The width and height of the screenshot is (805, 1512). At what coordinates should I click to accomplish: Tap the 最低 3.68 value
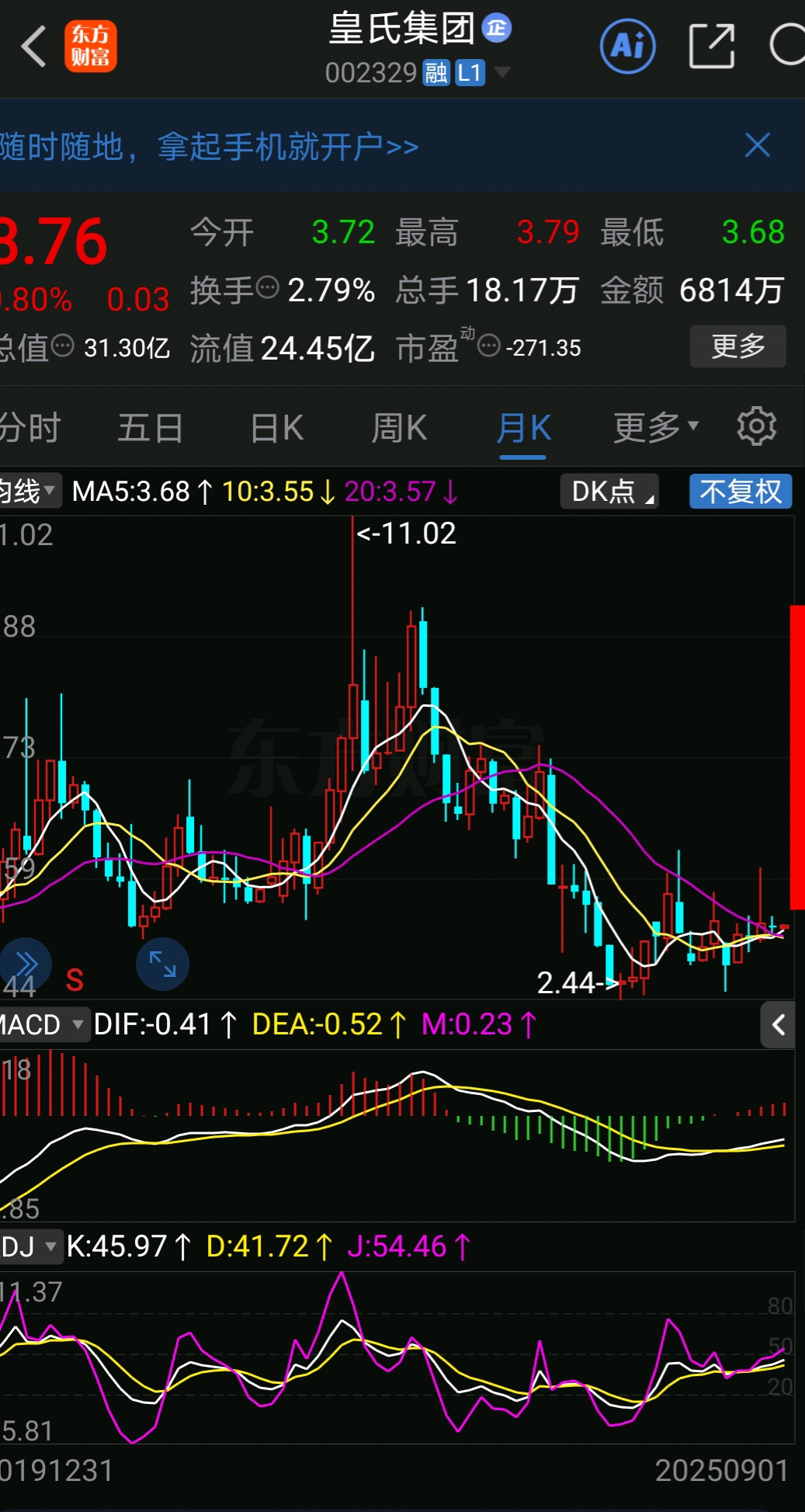point(753,232)
